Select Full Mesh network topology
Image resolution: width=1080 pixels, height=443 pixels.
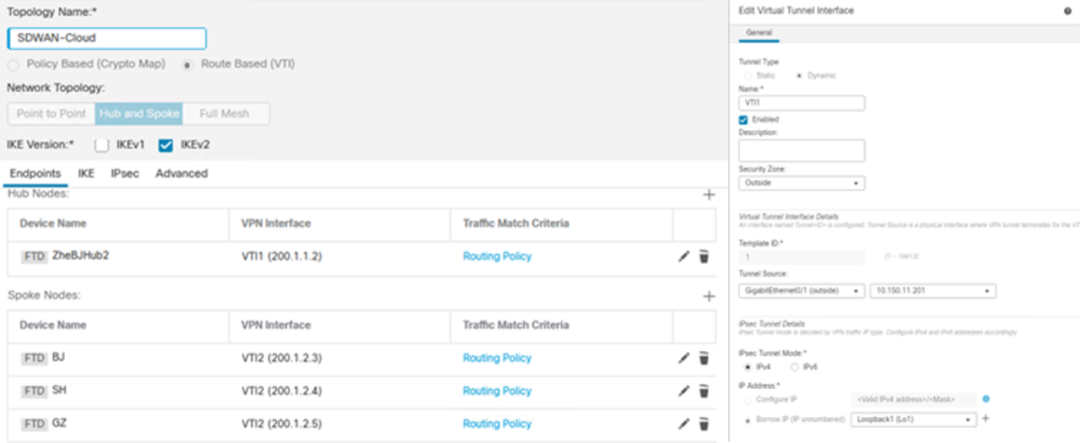click(x=223, y=114)
